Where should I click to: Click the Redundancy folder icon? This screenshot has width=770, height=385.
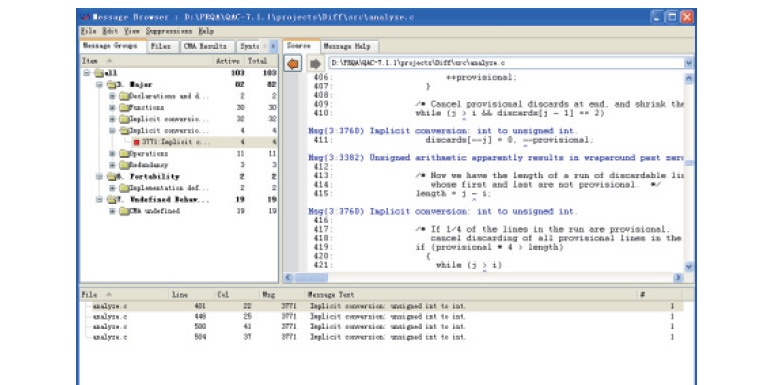coord(124,165)
